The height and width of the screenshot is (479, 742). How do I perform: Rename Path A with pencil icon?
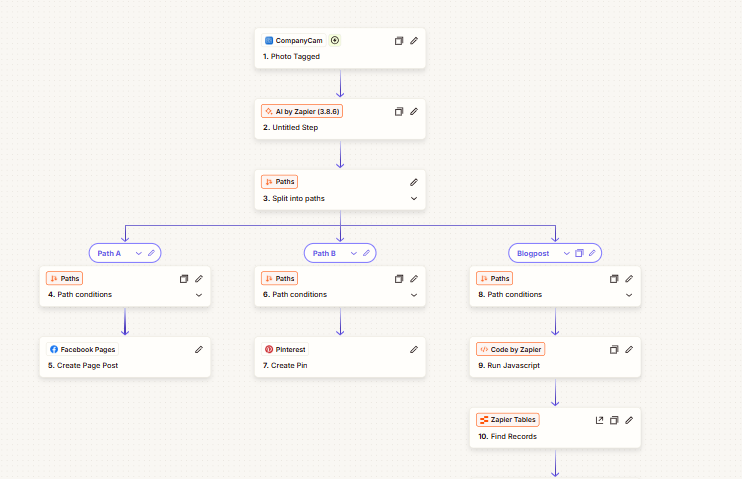151,253
